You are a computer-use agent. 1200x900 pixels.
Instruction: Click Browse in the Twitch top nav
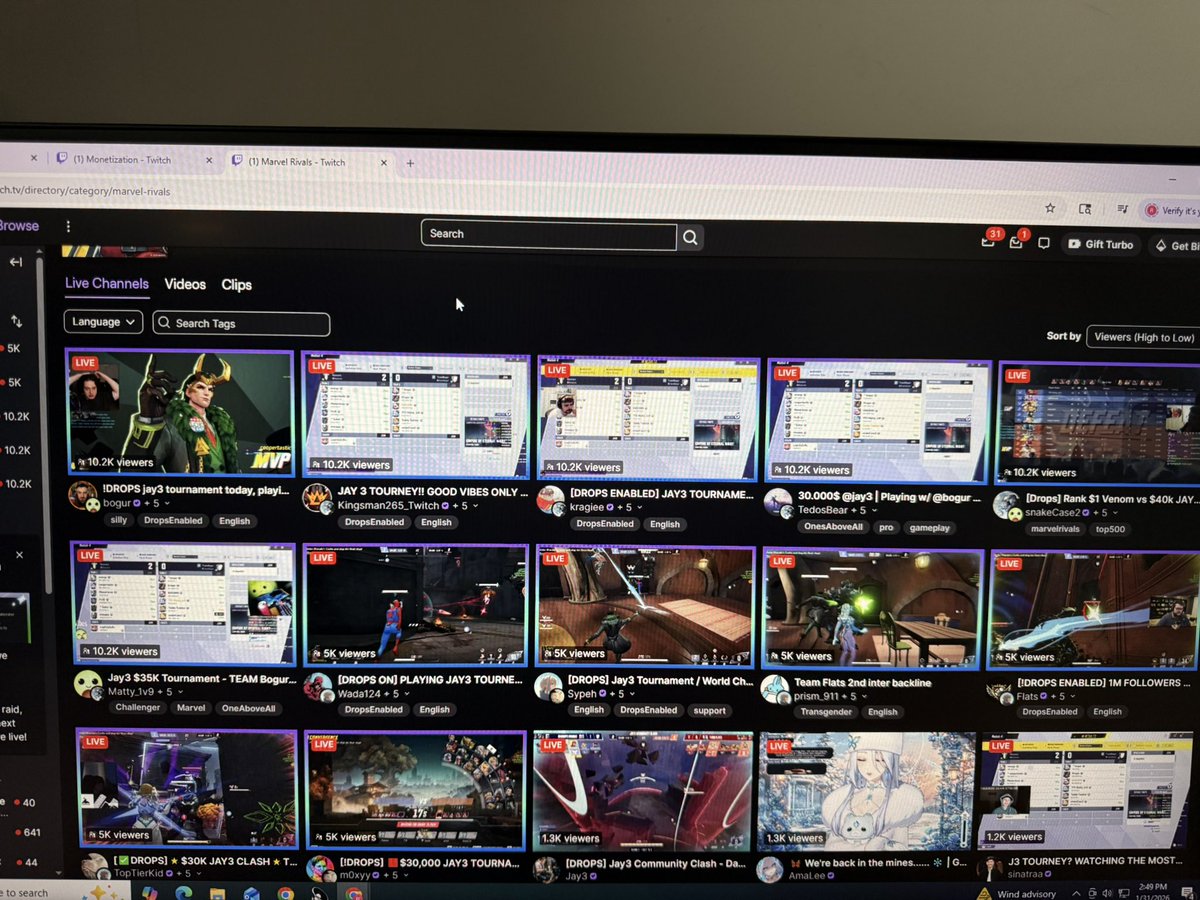(19, 226)
